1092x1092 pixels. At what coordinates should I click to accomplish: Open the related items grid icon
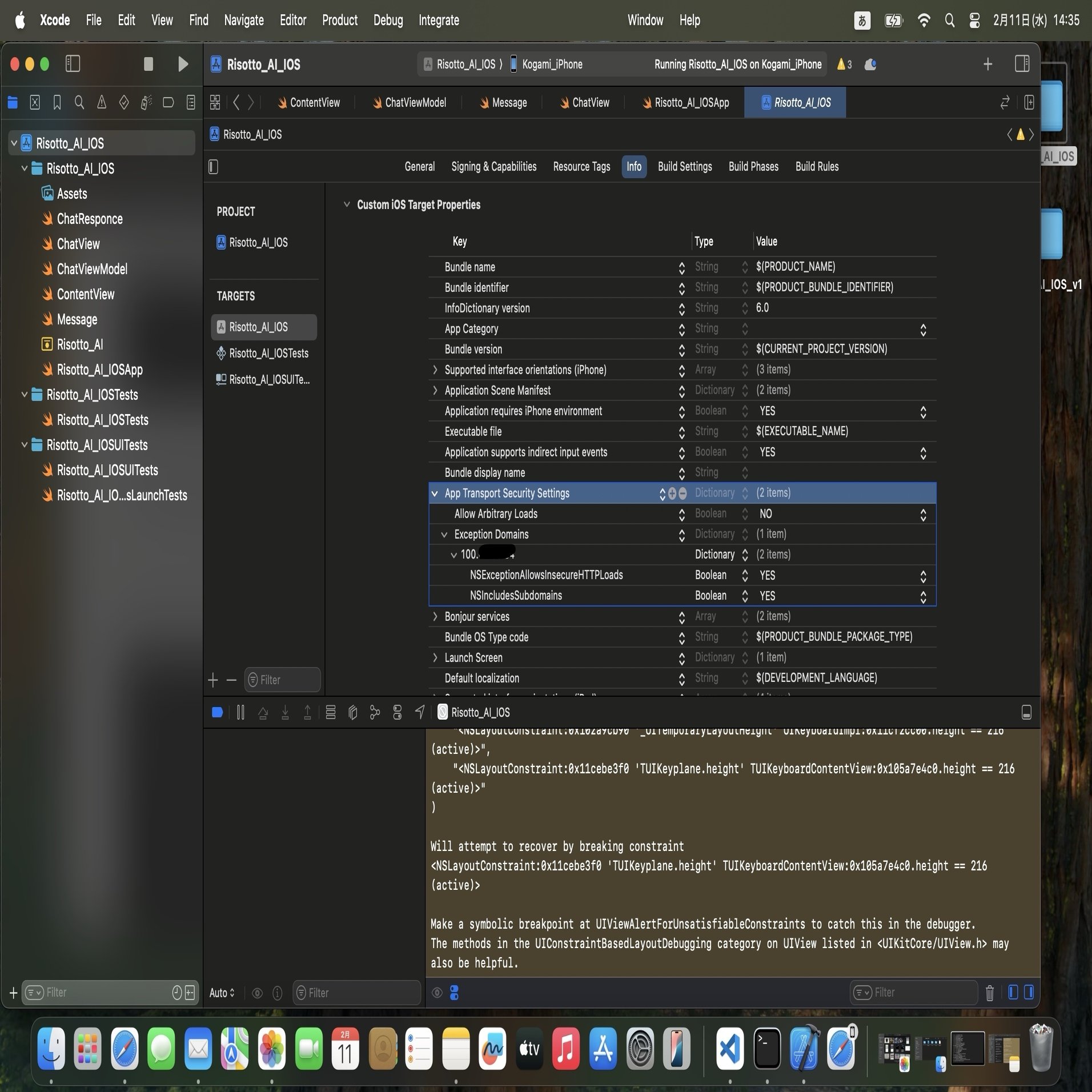click(215, 103)
